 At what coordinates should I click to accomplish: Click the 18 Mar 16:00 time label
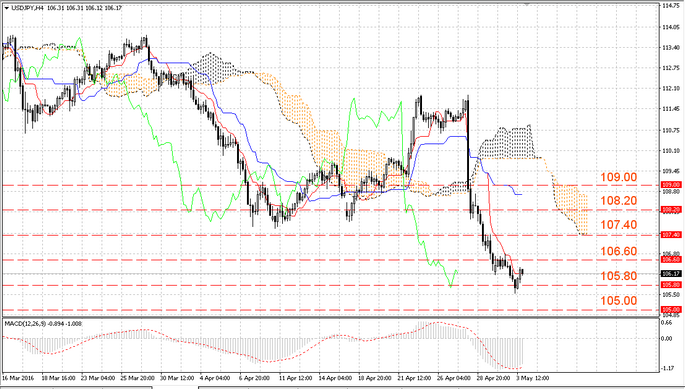tap(59, 378)
